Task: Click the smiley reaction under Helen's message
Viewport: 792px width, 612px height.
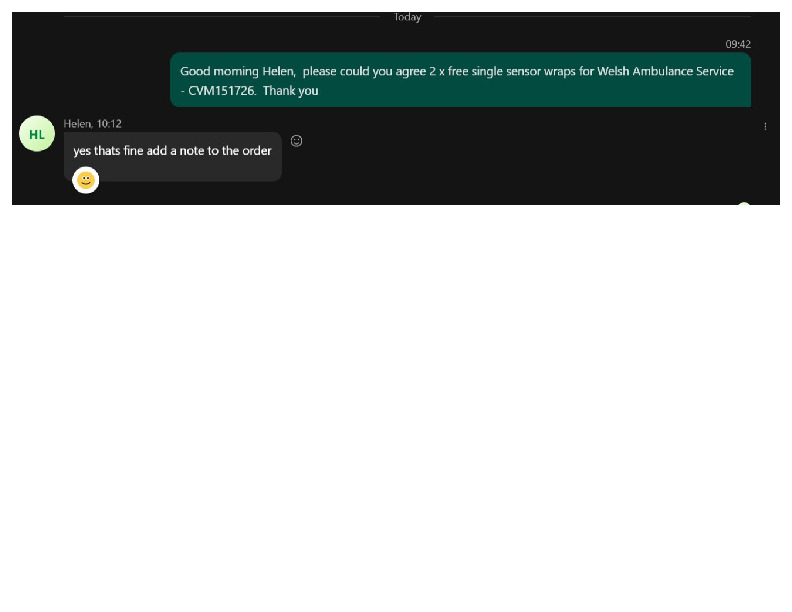Action: tap(86, 180)
